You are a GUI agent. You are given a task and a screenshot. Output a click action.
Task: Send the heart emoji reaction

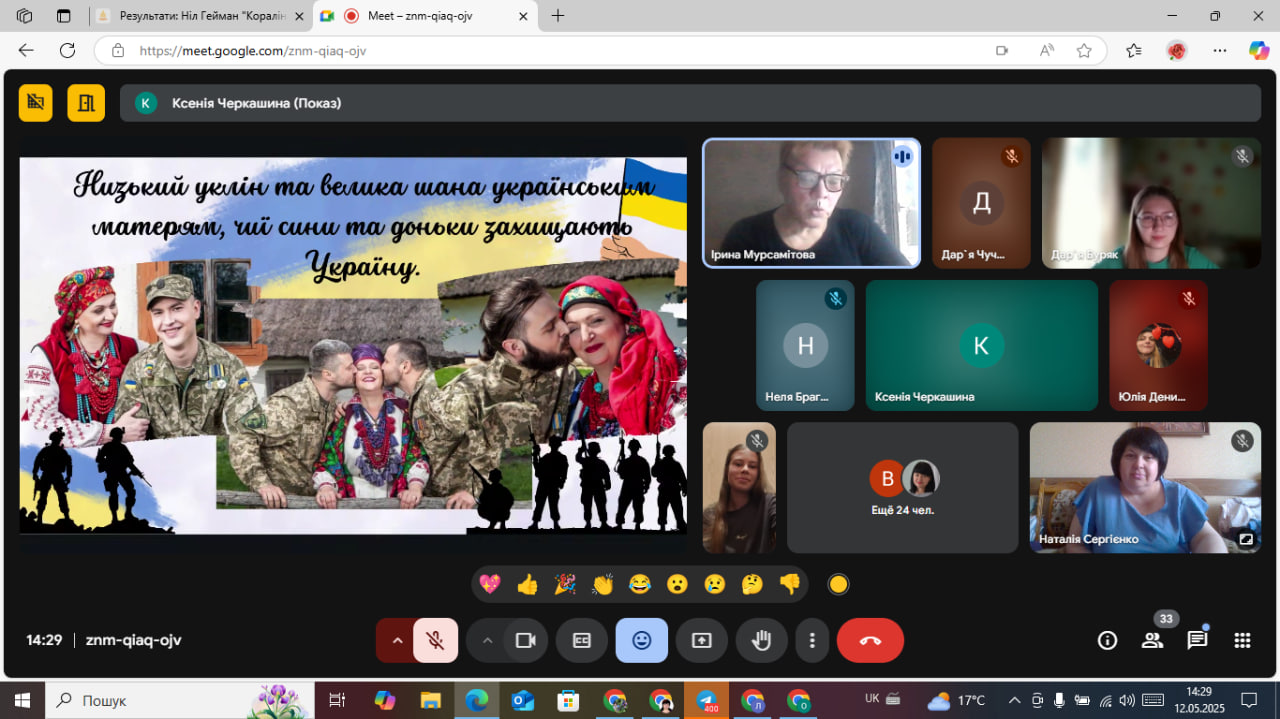489,584
